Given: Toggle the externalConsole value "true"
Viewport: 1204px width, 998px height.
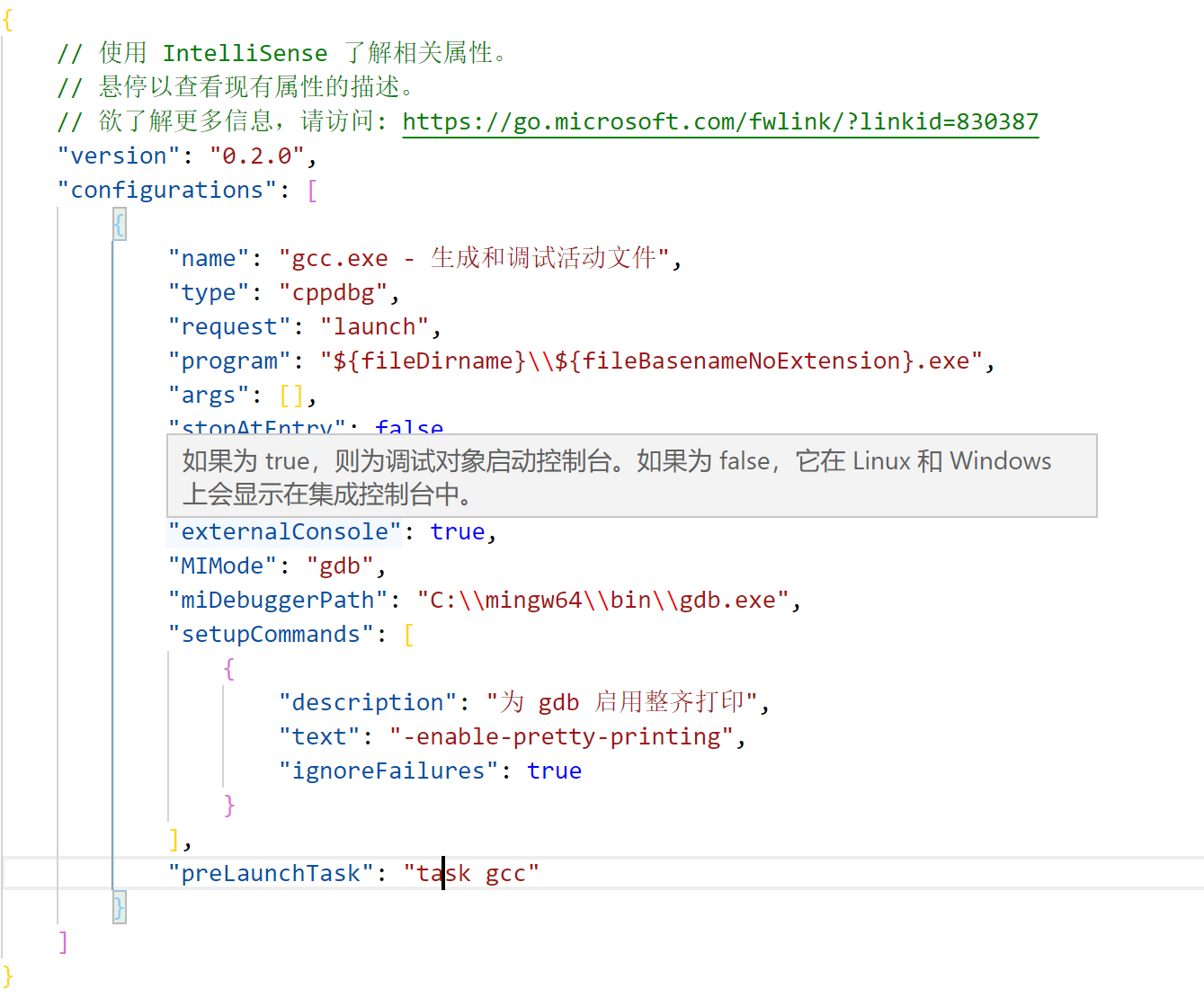Looking at the screenshot, I should click(457, 531).
